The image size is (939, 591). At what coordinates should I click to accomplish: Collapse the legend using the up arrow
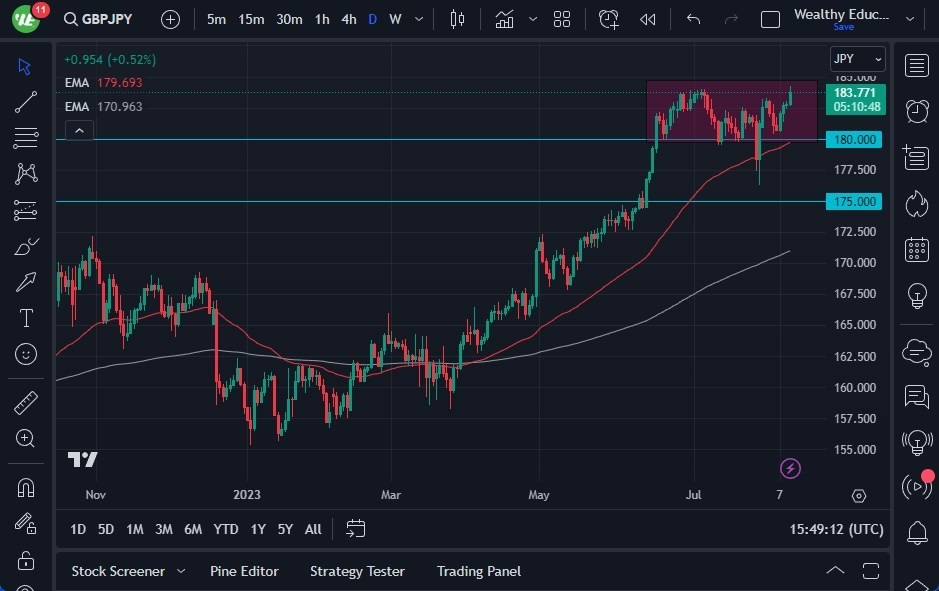[x=79, y=130]
